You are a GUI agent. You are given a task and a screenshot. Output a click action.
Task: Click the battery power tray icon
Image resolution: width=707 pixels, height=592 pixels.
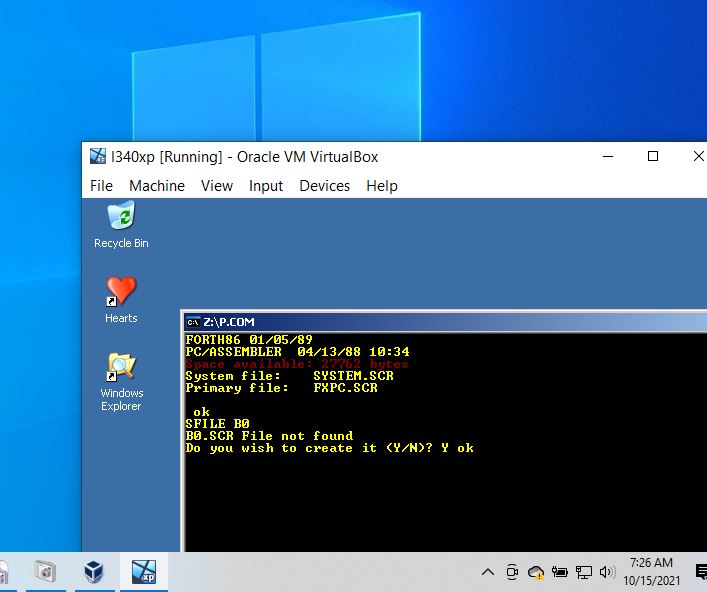point(560,572)
